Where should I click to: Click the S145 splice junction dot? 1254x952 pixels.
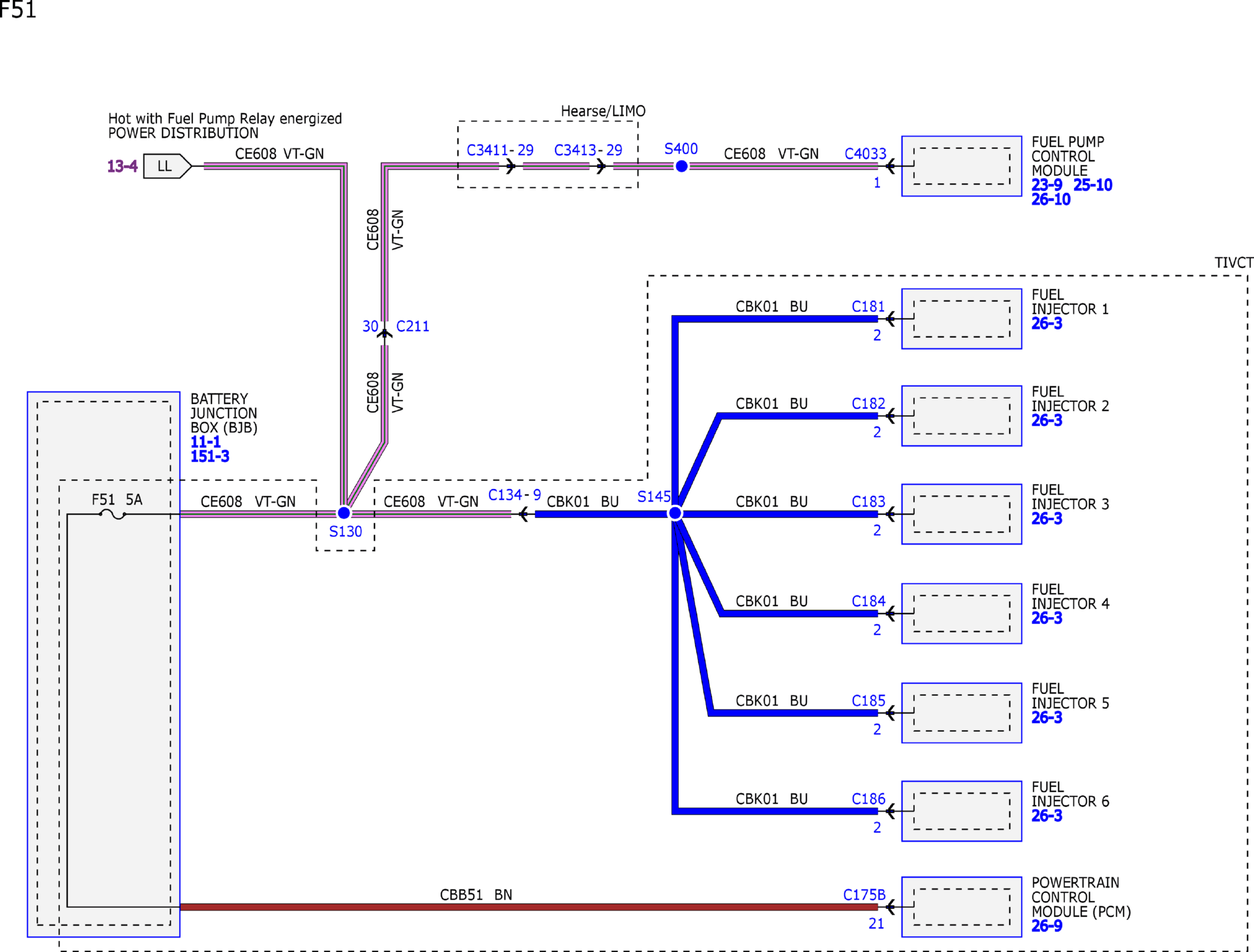coord(675,513)
